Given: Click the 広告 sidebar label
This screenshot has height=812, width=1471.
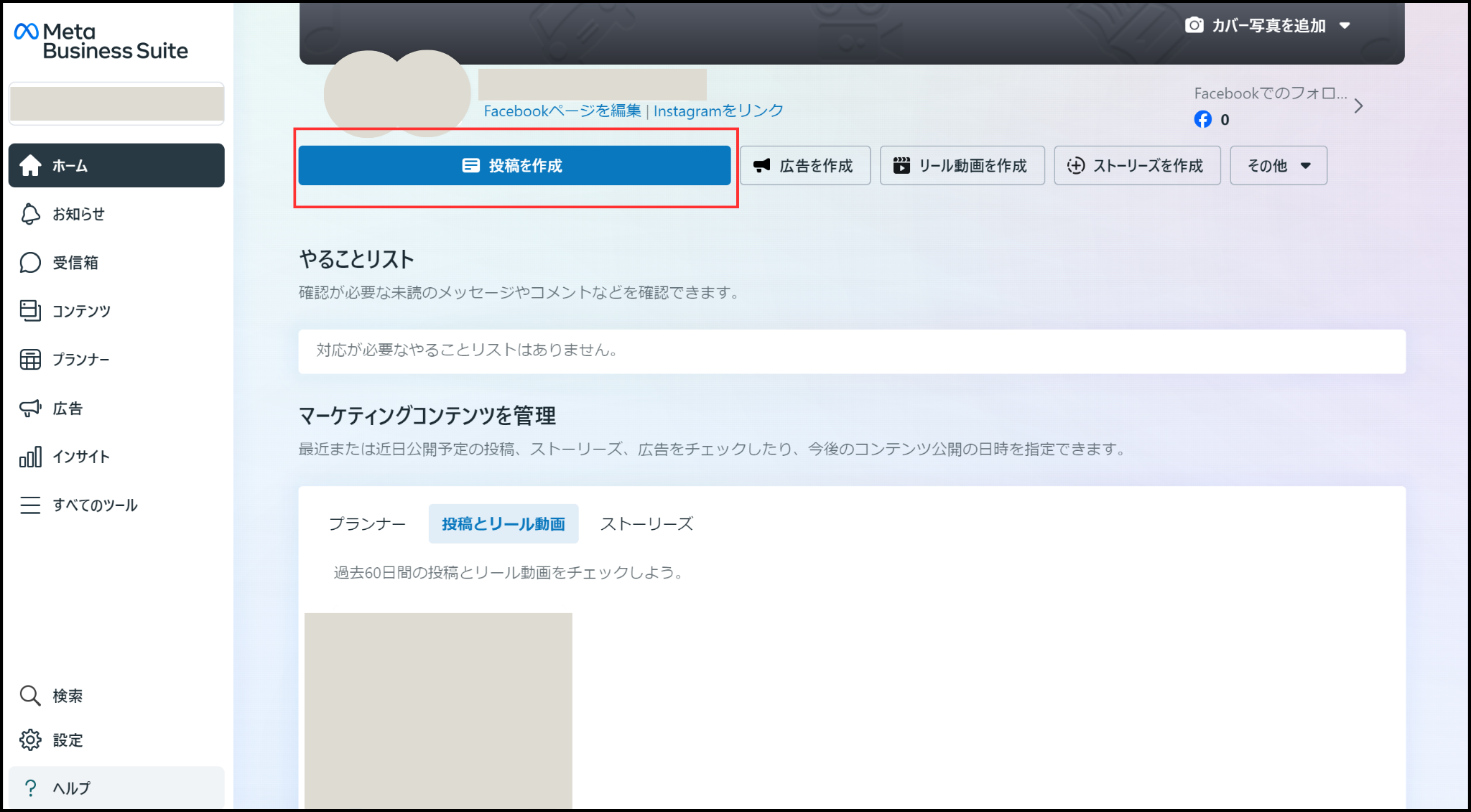Looking at the screenshot, I should point(68,409).
